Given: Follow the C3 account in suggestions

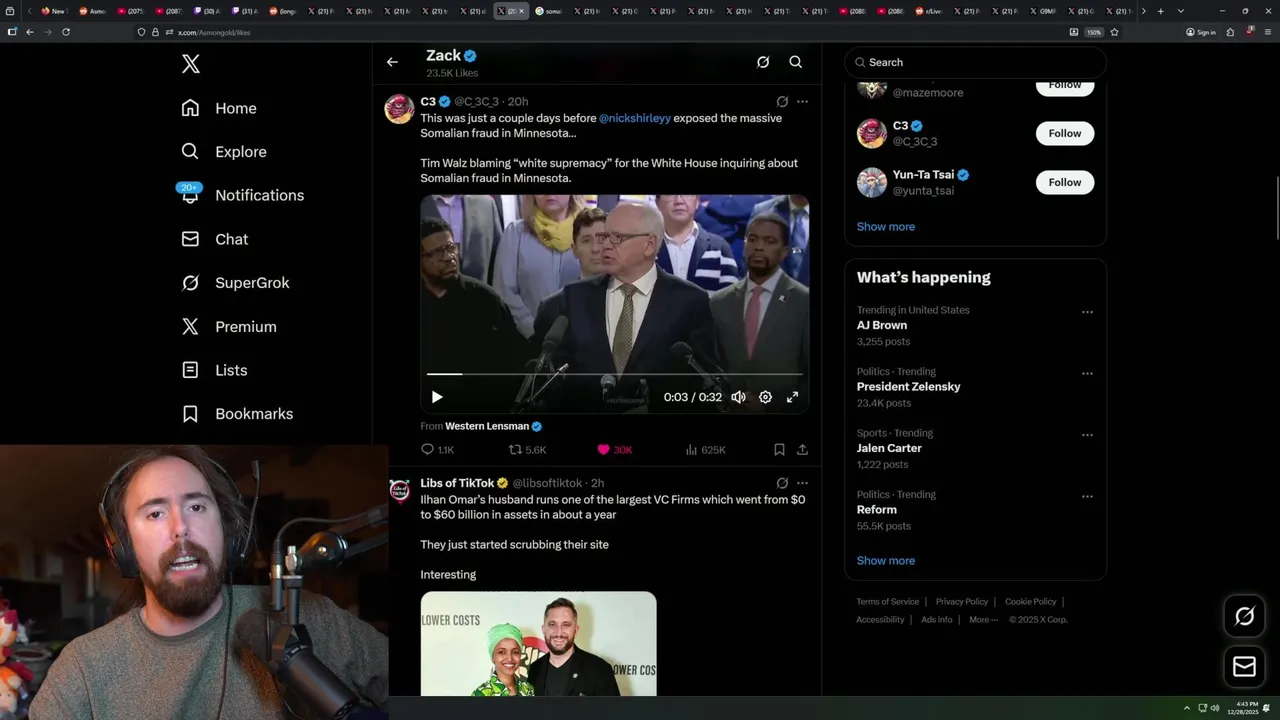Looking at the screenshot, I should pyautogui.click(x=1065, y=133).
